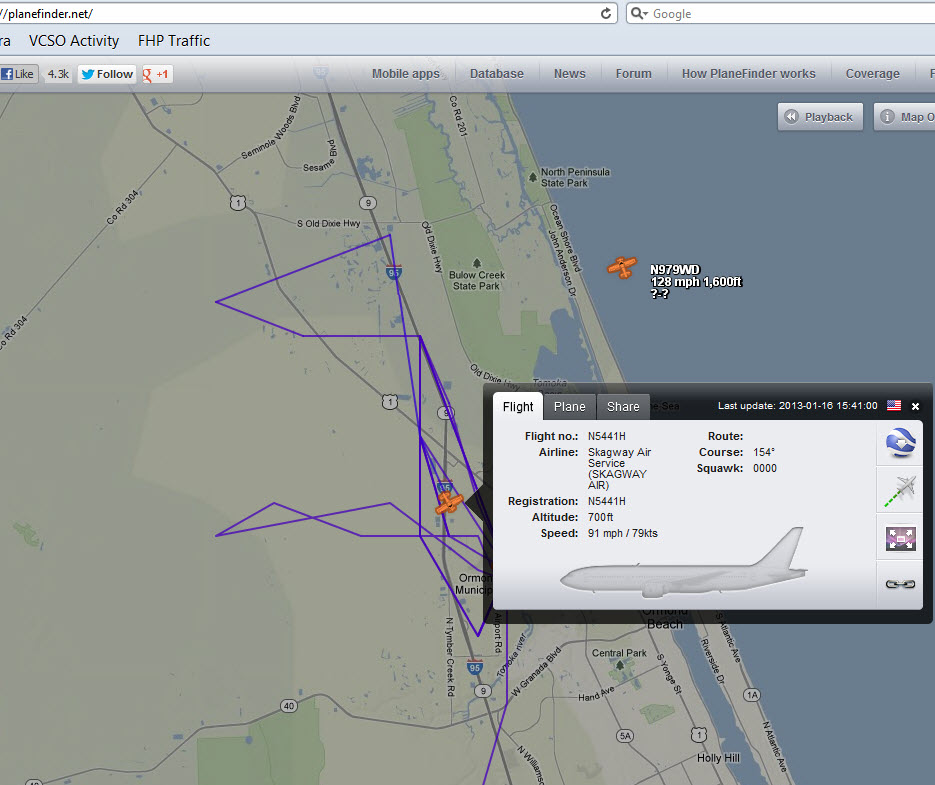Select the orange N5441H plane on the map
This screenshot has width=935, height=785.
tap(449, 502)
